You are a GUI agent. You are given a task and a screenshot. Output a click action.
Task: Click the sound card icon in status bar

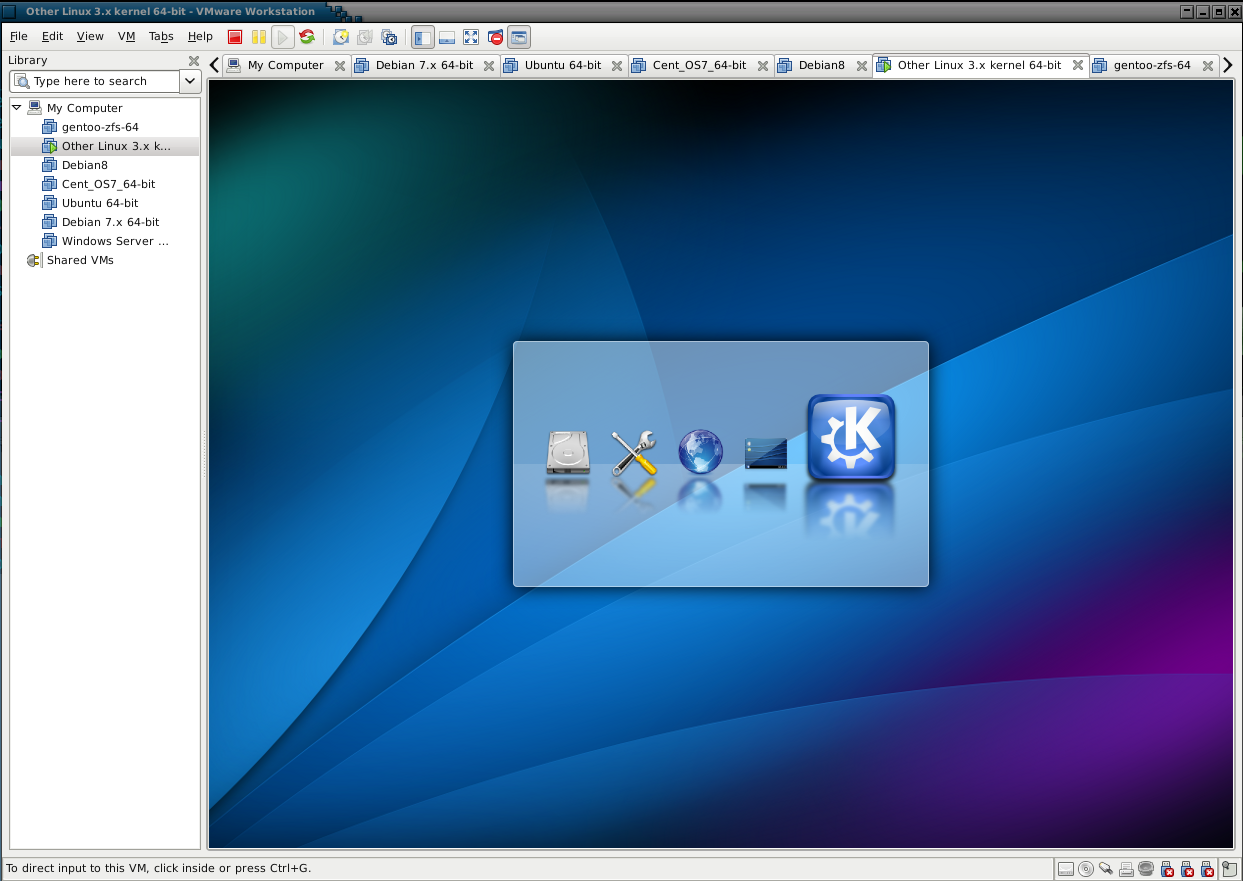coord(1146,869)
